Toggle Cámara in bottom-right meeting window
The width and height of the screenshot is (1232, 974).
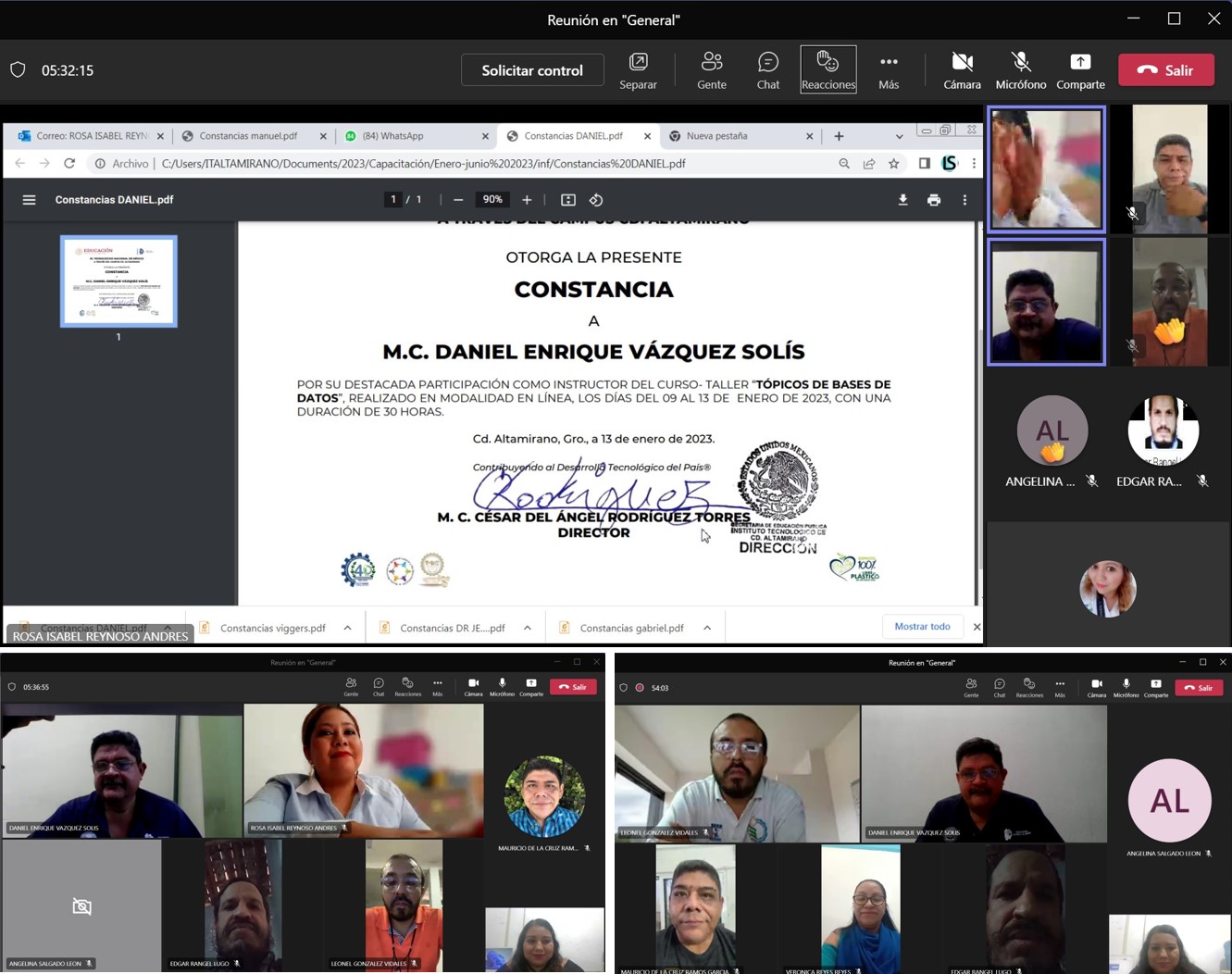[x=1096, y=688]
